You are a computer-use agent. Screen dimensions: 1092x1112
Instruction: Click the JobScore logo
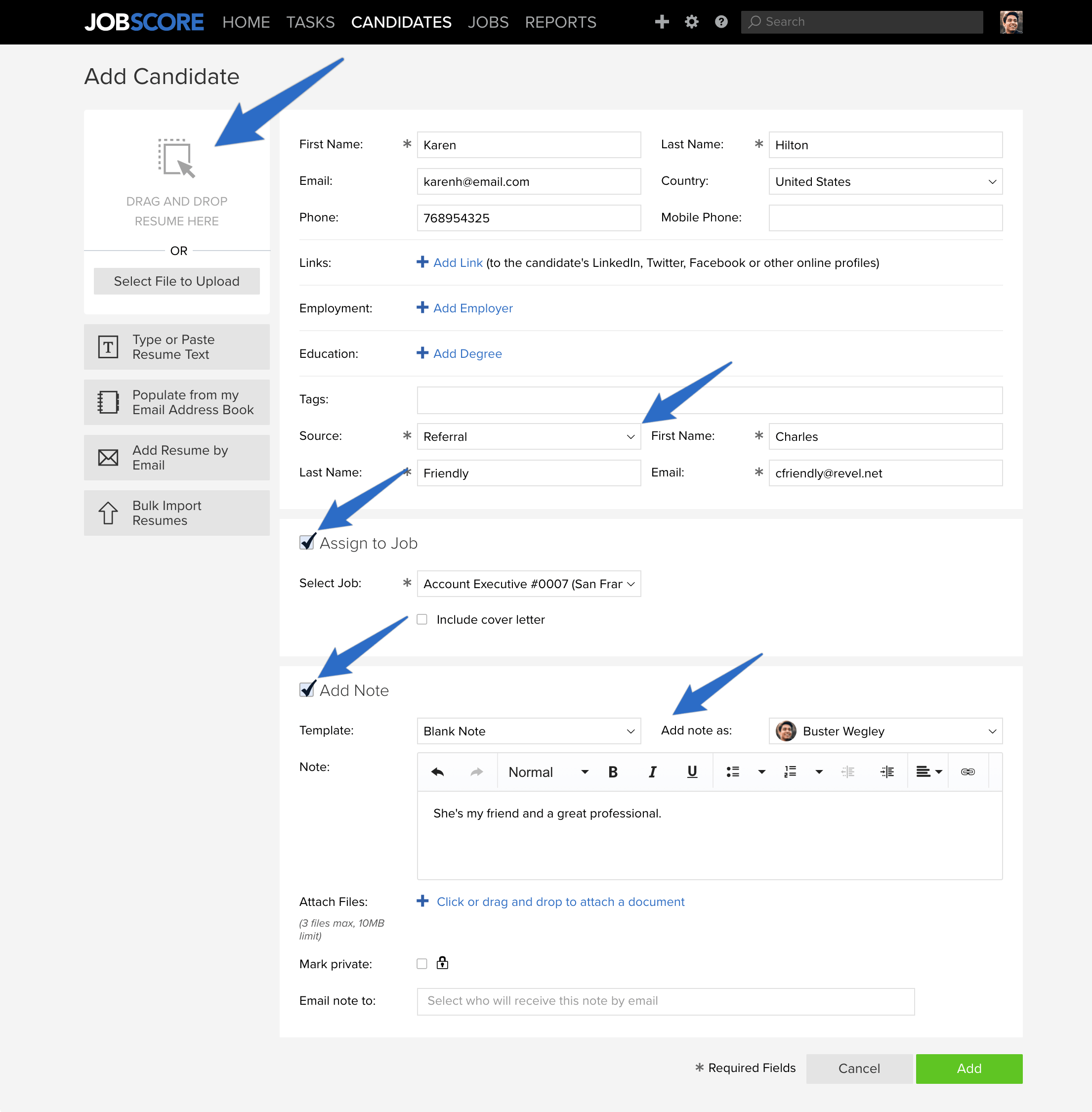tap(144, 22)
